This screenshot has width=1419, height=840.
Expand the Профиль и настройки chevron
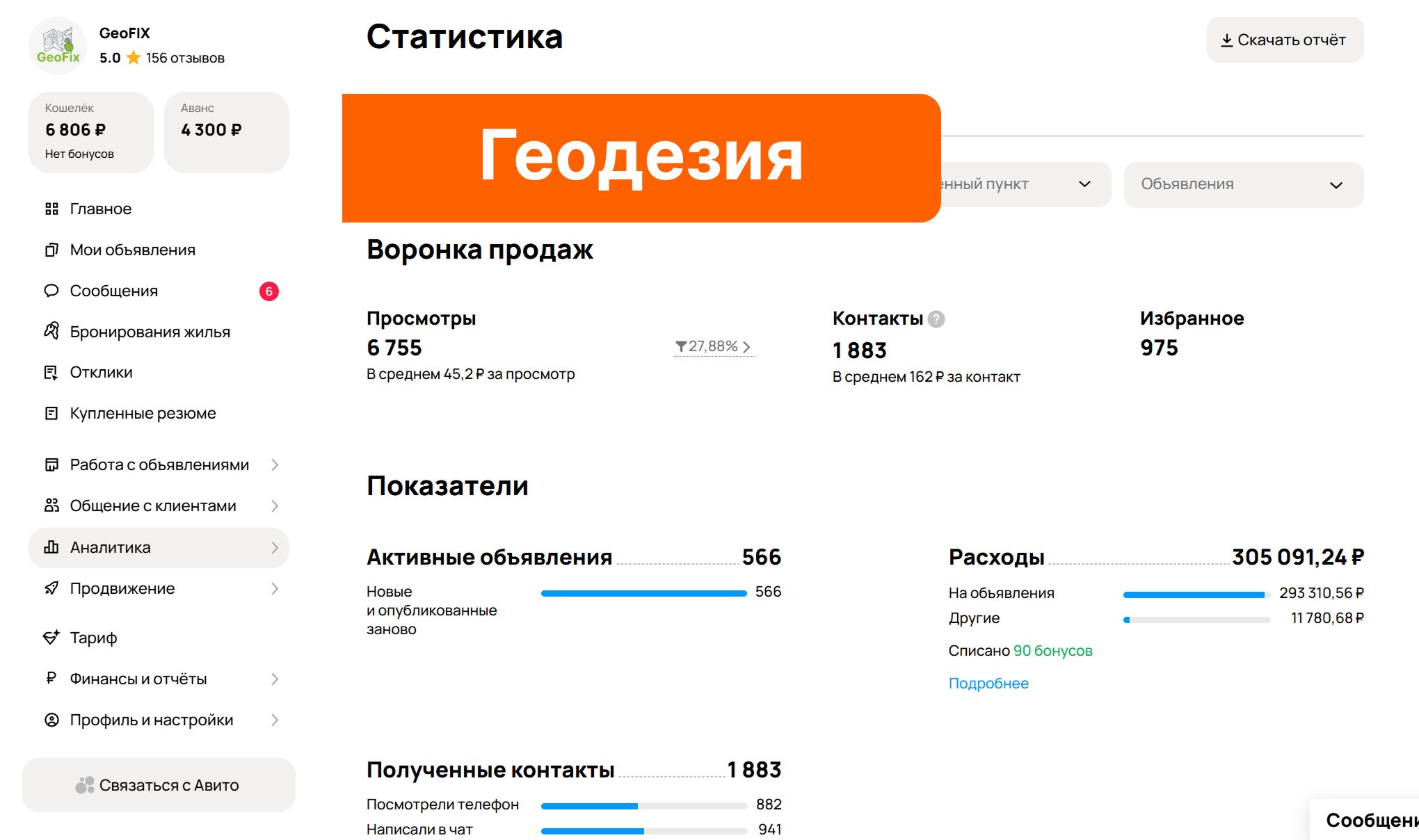(275, 720)
